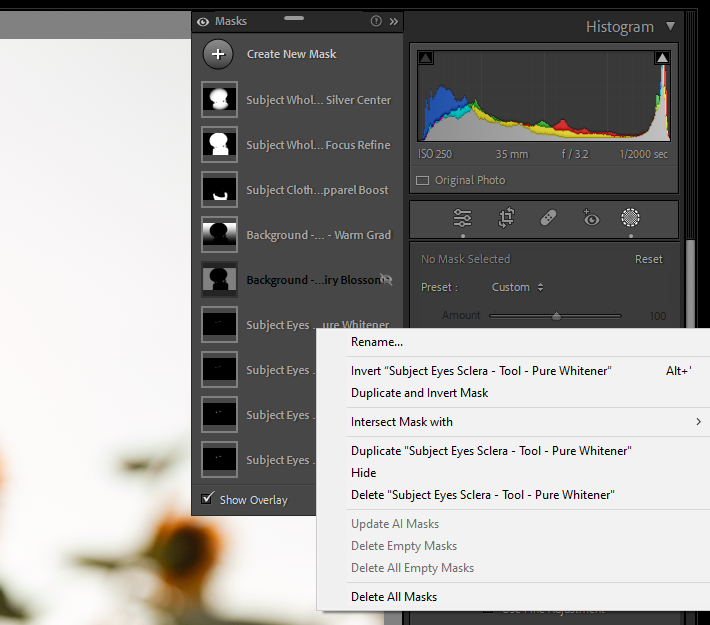Toggle highlight clipping indicator in histogram
The image size is (710, 625).
662,59
